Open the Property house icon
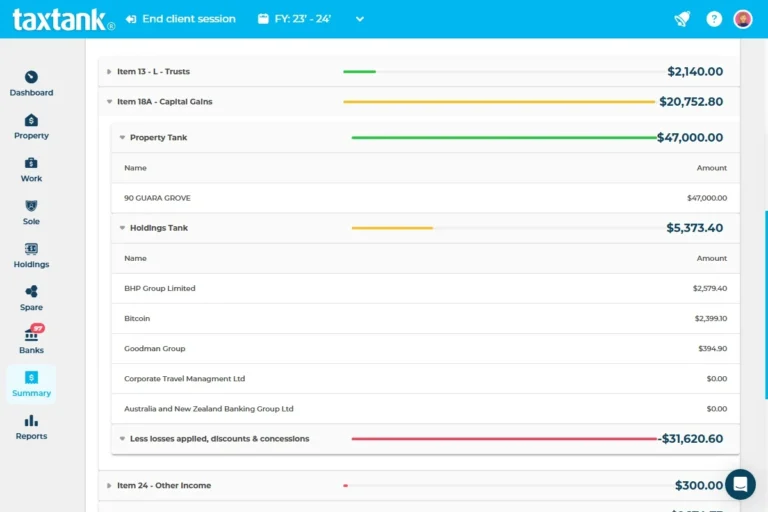This screenshot has height=512, width=768. (31, 120)
